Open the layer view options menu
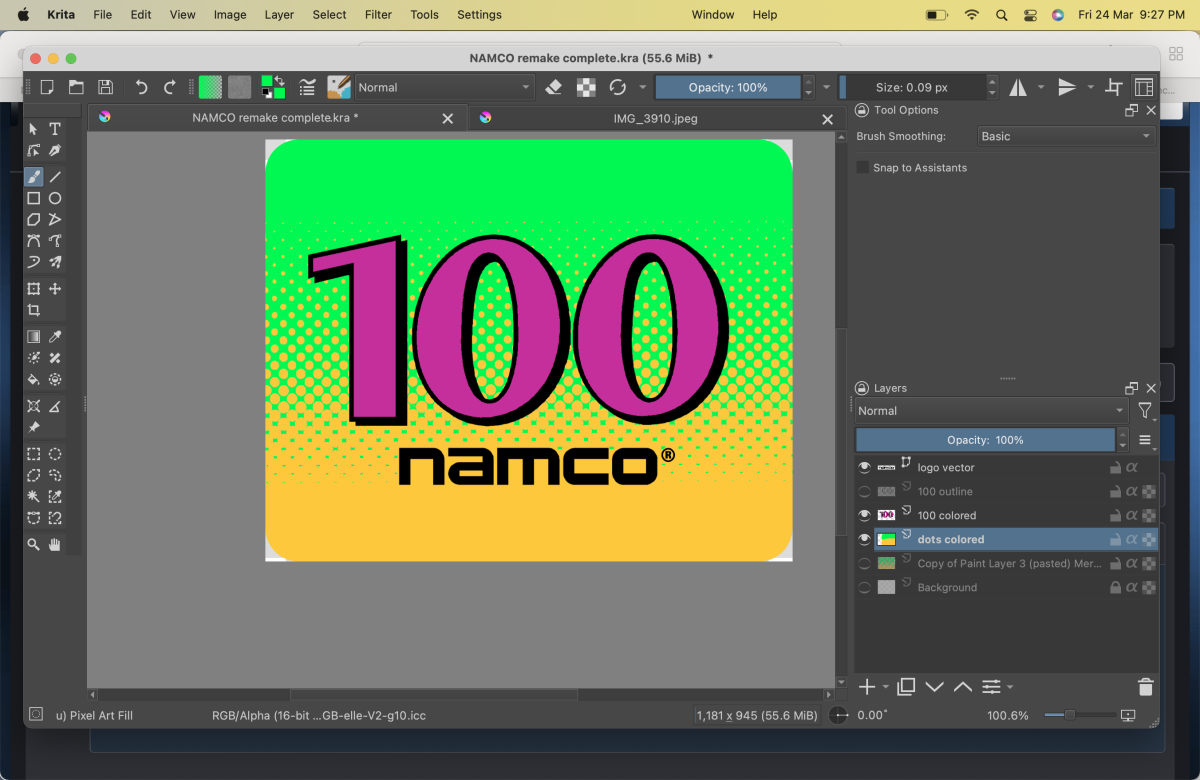This screenshot has height=780, width=1200. click(x=1145, y=440)
